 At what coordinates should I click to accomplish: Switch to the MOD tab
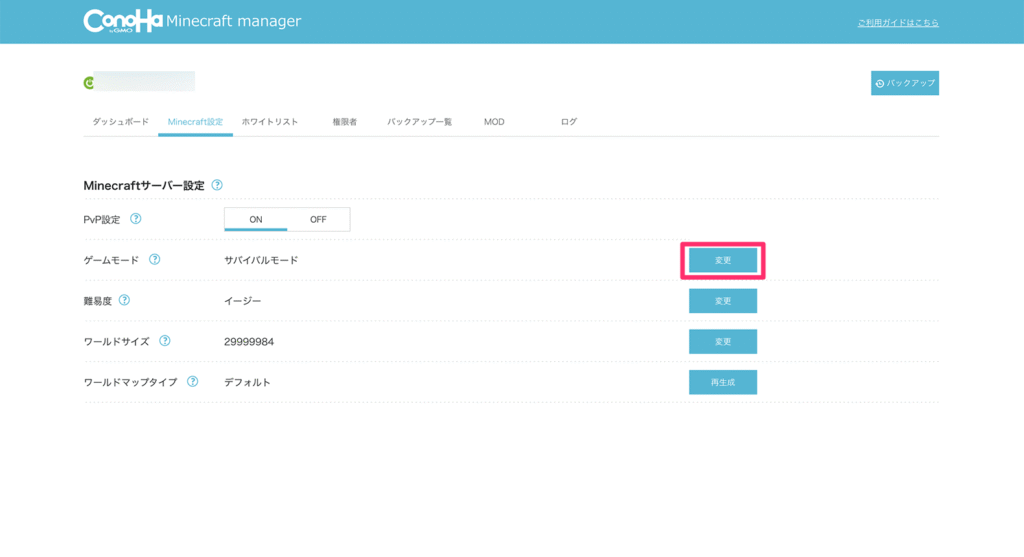[x=494, y=122]
